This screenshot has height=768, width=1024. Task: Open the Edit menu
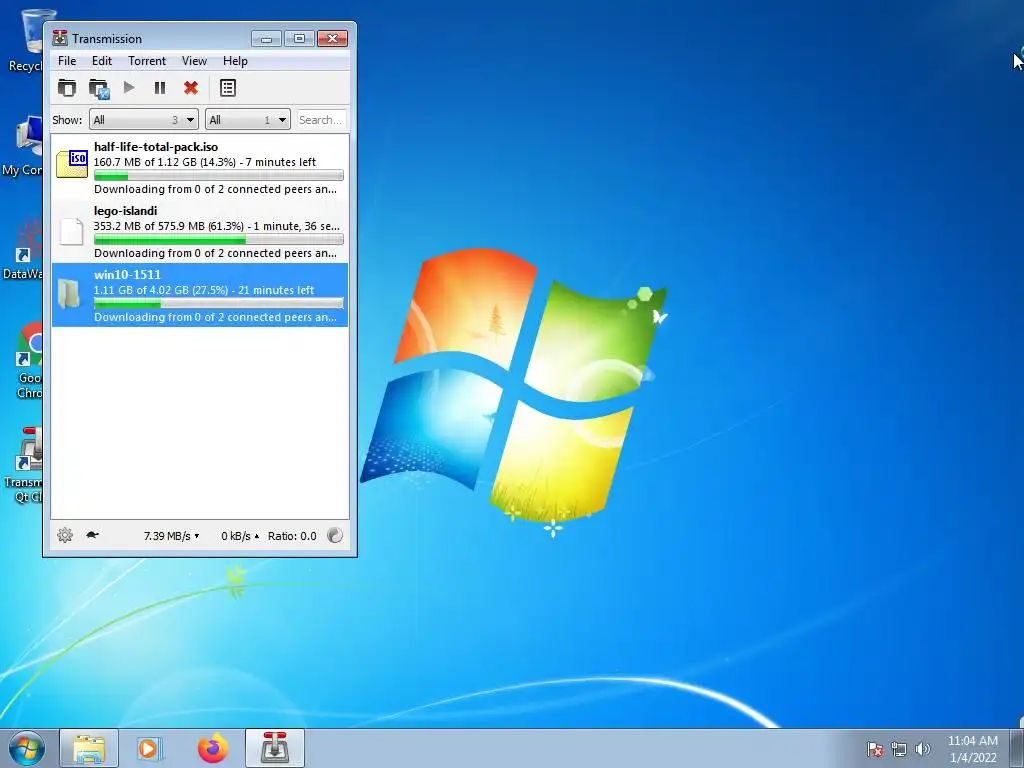tap(102, 61)
